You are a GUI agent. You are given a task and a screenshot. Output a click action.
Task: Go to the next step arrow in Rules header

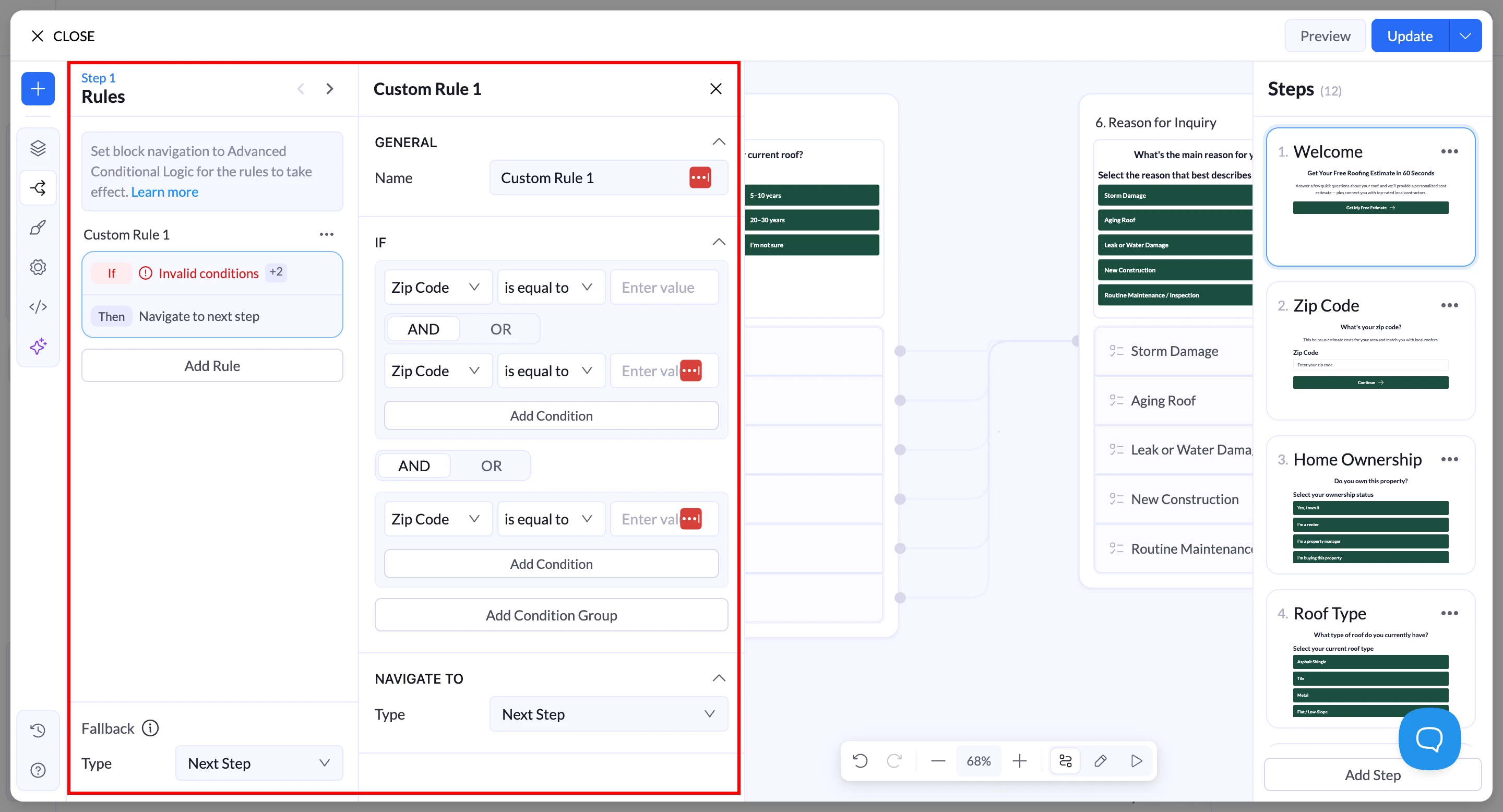330,89
